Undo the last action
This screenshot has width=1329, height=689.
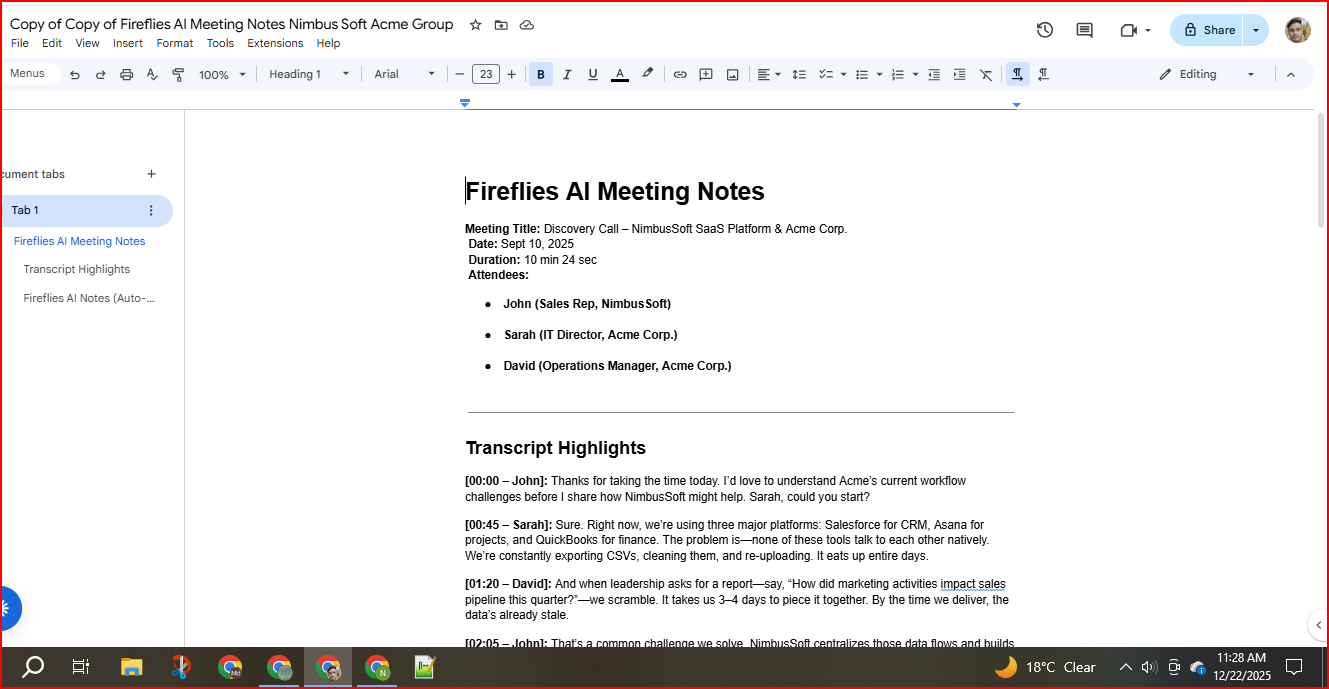(x=74, y=74)
